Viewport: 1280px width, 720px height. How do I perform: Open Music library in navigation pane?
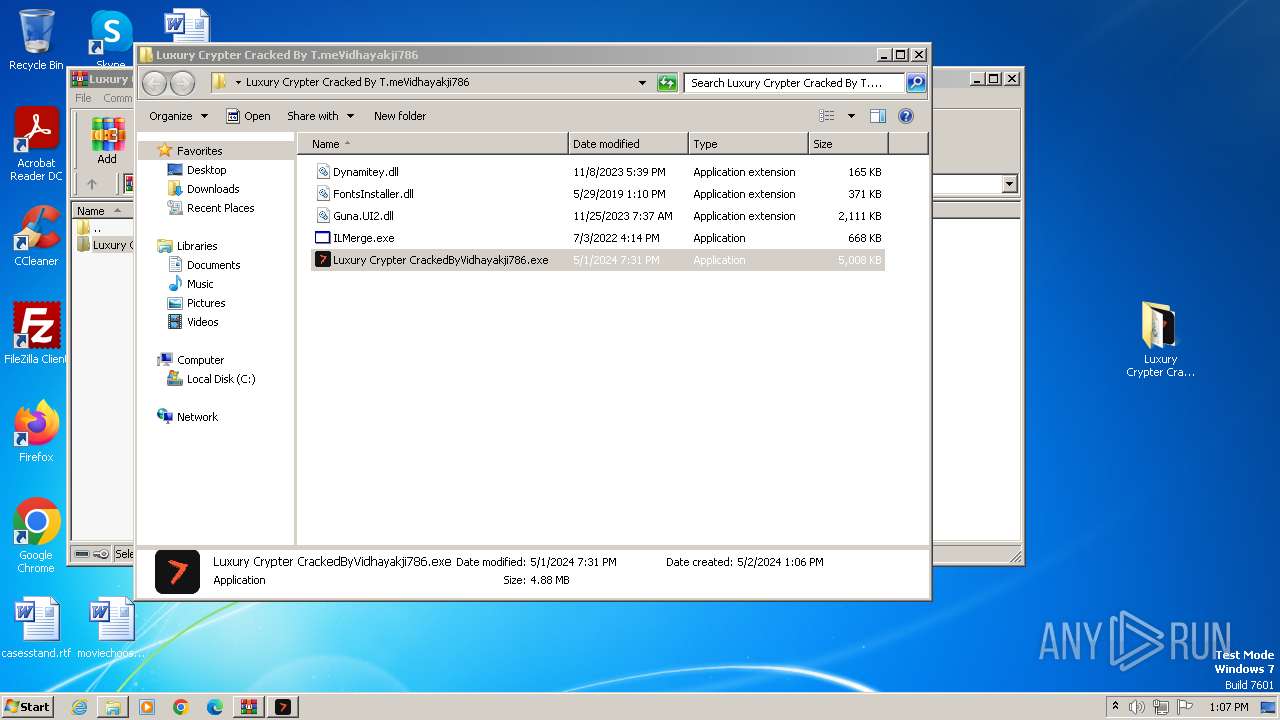200,284
